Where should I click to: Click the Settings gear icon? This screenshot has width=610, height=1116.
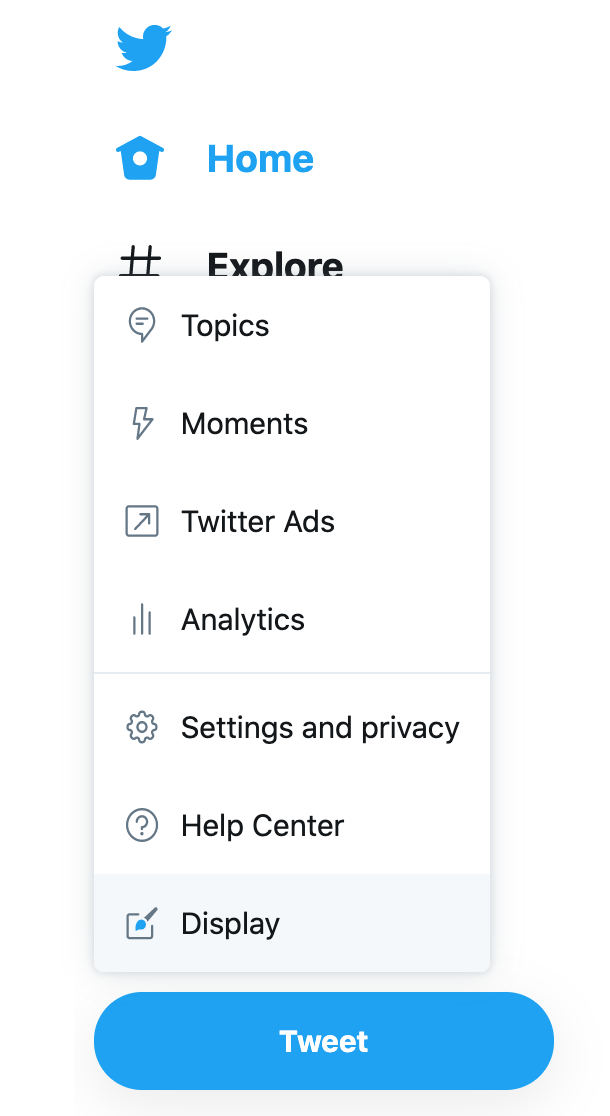tap(142, 727)
